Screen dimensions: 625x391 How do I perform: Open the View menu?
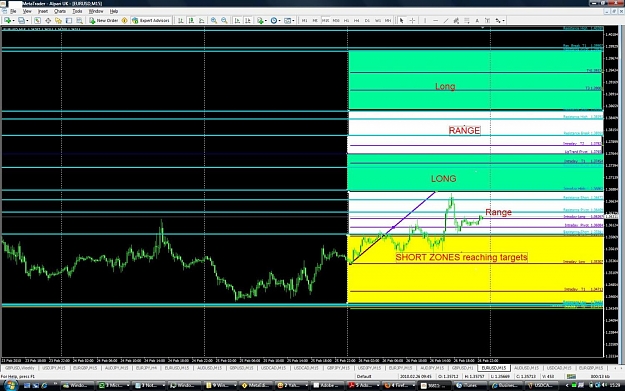[27, 11]
